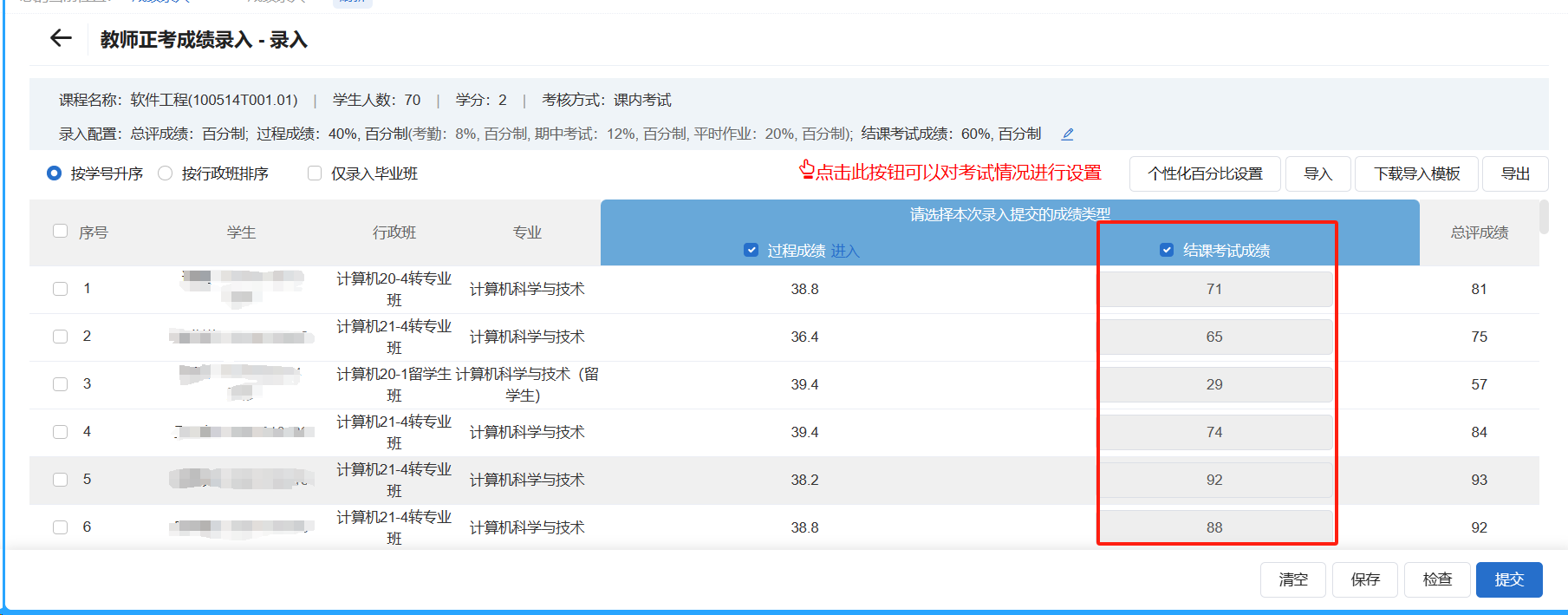The image size is (1568, 615).
Task: Click the 导出 export button
Action: click(1515, 173)
